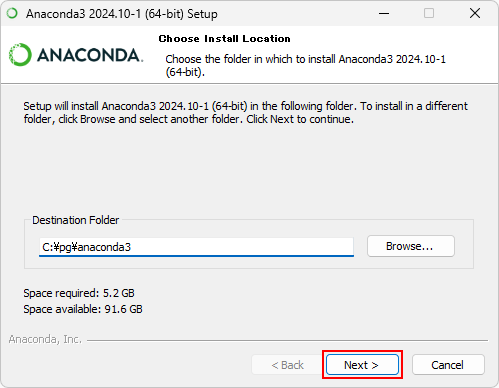The width and height of the screenshot is (499, 388).
Task: Click the Anaconda ring icon in title bar
Action: pyautogui.click(x=12, y=14)
